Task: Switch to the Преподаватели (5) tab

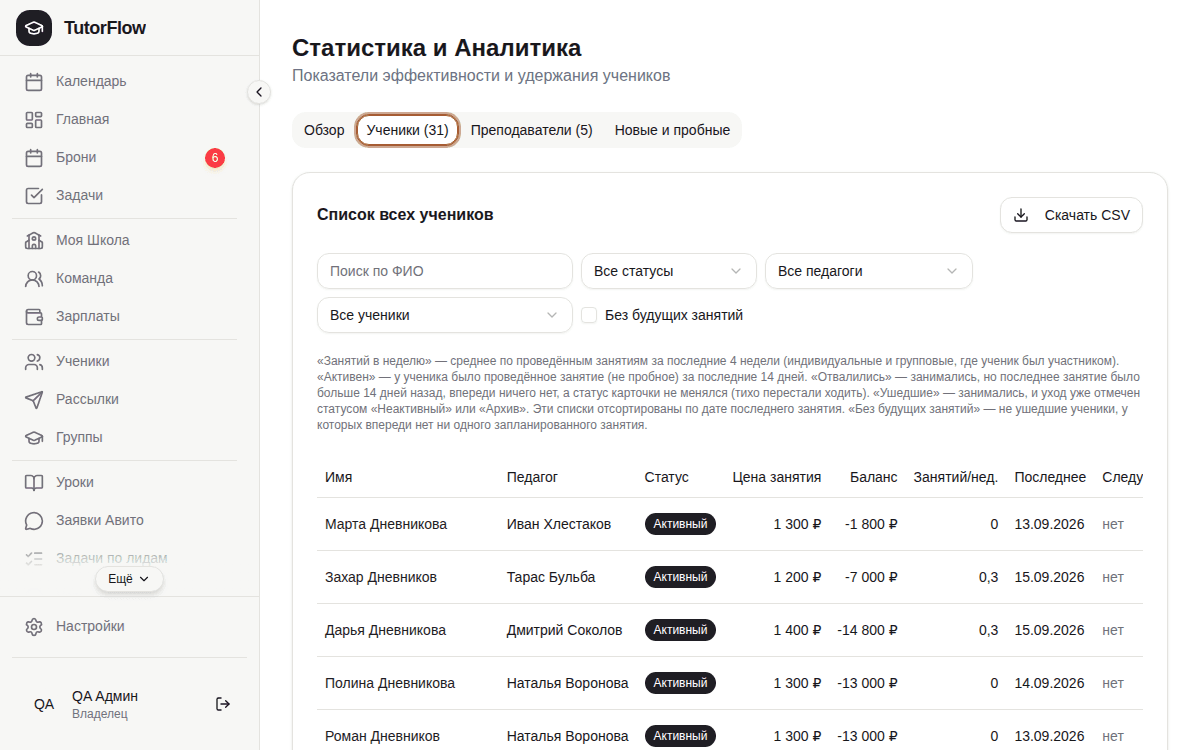Action: [x=532, y=130]
